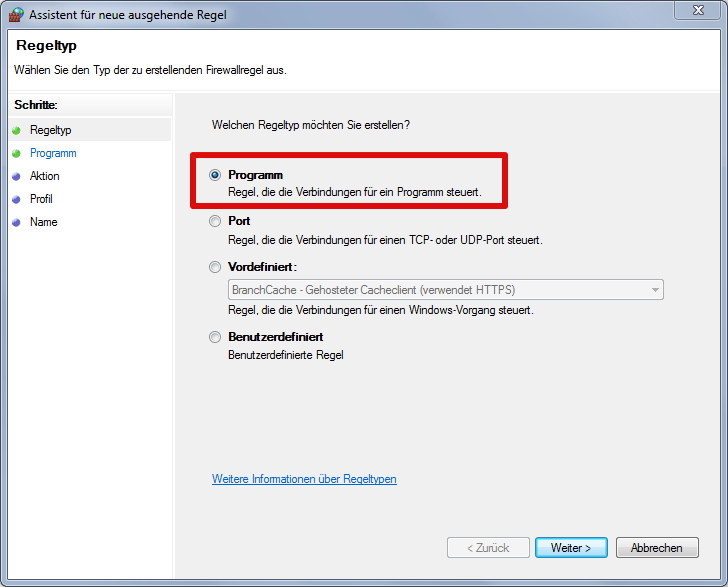
Task: Click the blue bullet beside Aktion step
Action: 16,176
